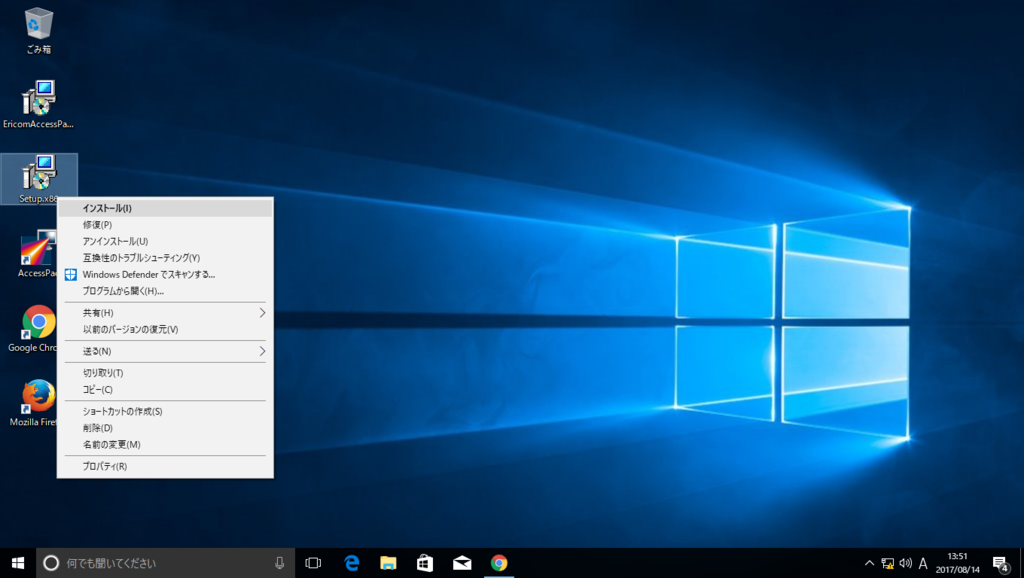The height and width of the screenshot is (578, 1024).
Task: Open File Explorer from the taskbar
Action: coord(389,563)
